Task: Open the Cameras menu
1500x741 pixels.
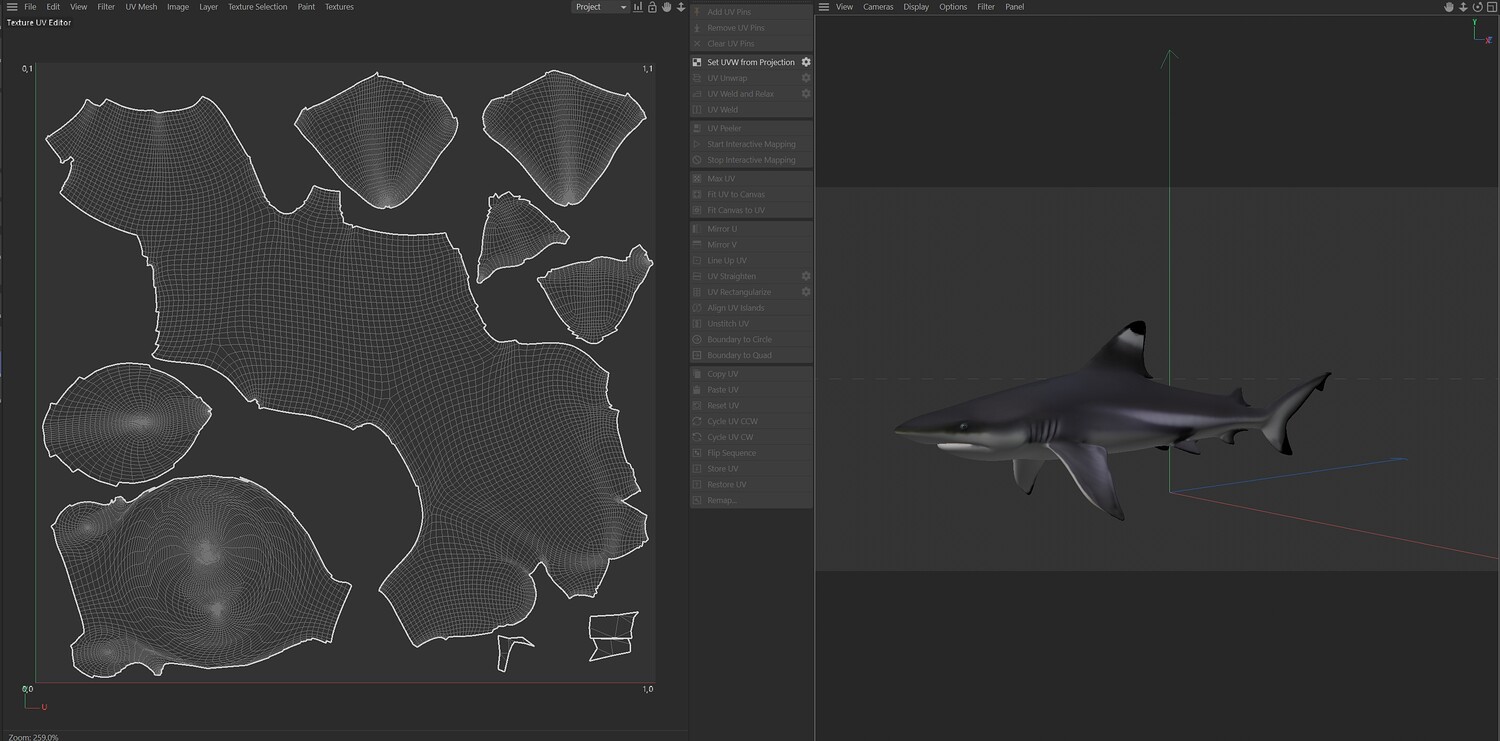Action: click(x=878, y=7)
